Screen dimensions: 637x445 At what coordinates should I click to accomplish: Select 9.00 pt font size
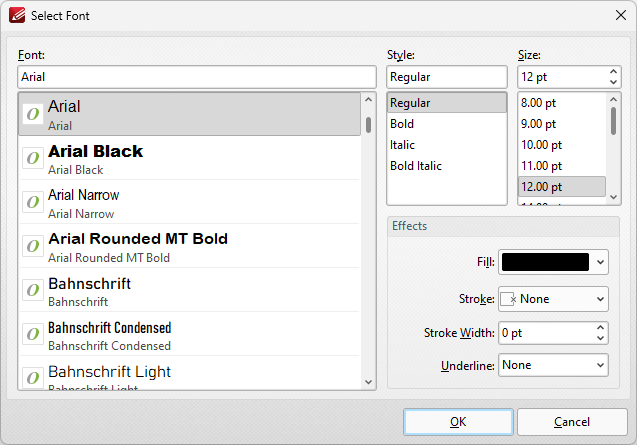562,124
